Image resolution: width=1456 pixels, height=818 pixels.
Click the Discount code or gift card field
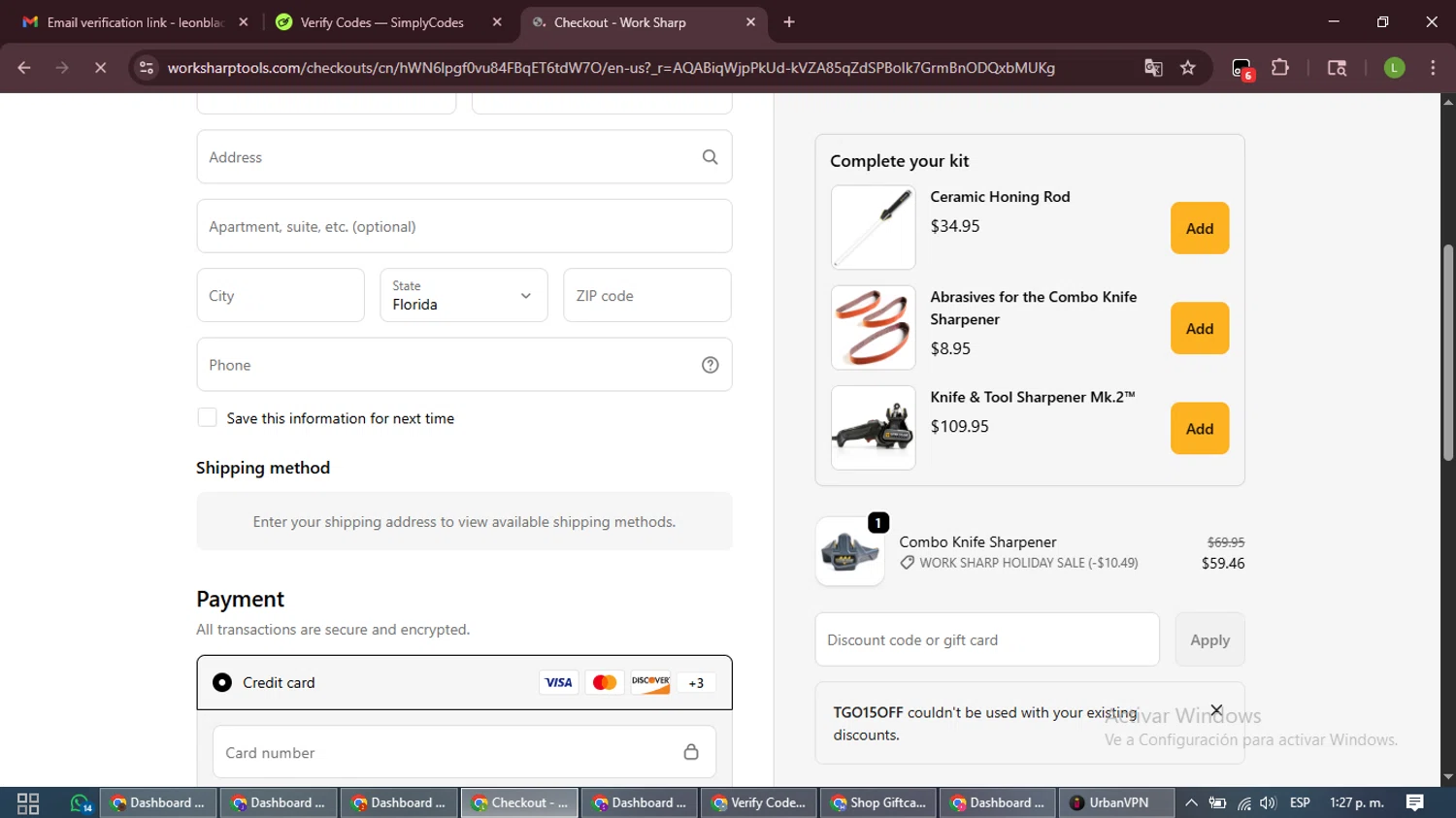[x=987, y=639]
